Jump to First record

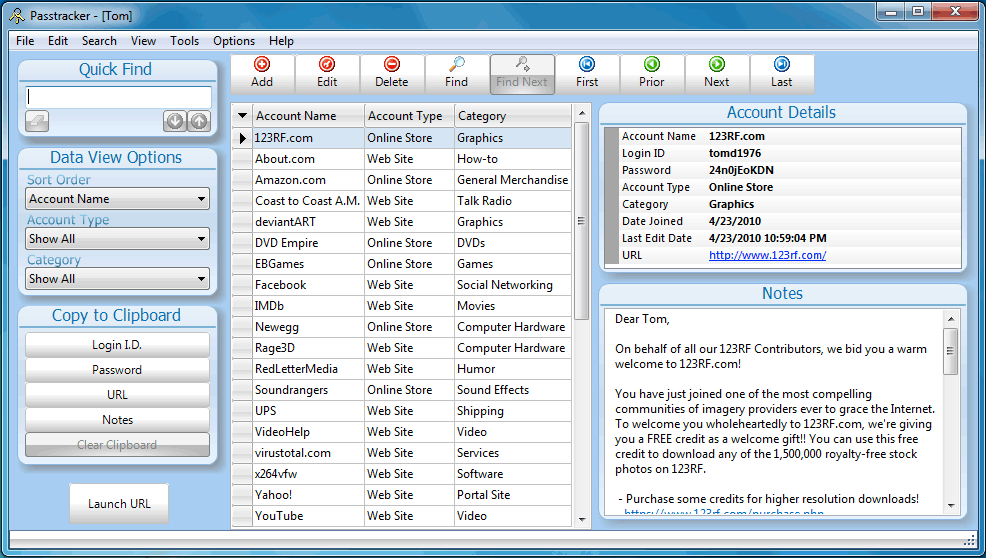(587, 74)
